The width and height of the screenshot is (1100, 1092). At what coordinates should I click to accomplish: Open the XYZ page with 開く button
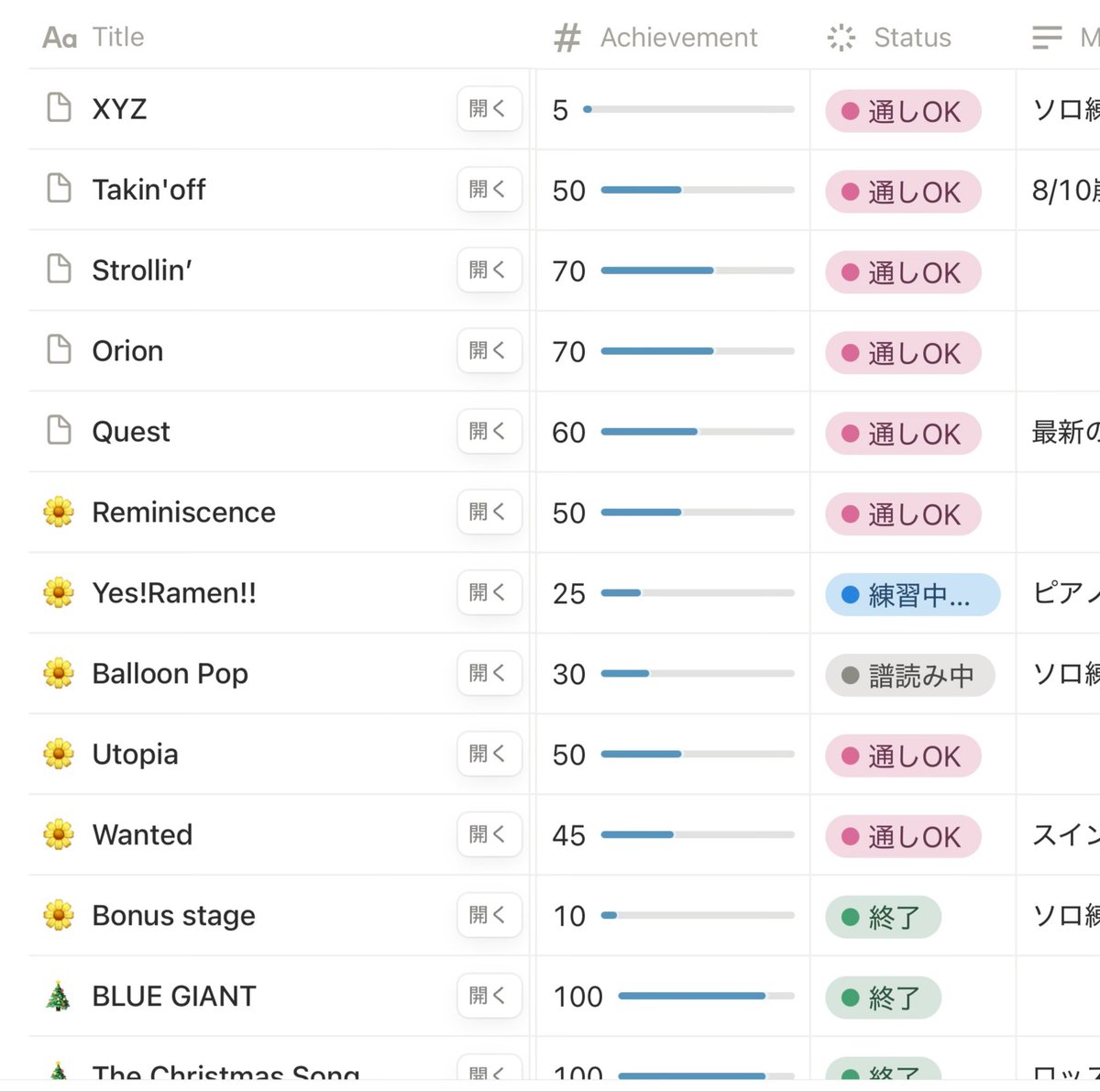pyautogui.click(x=489, y=108)
